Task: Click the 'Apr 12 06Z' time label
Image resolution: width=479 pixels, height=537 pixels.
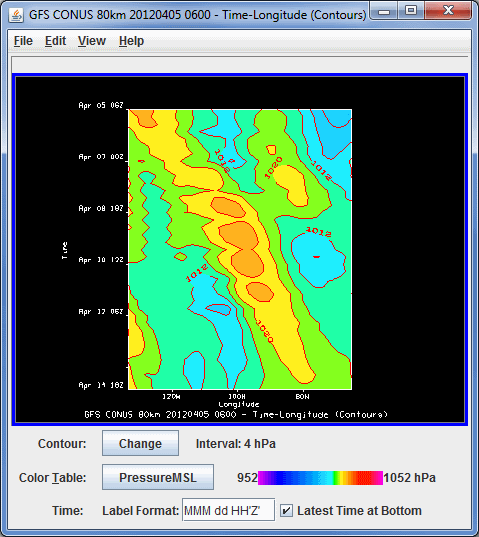Action: (101, 312)
